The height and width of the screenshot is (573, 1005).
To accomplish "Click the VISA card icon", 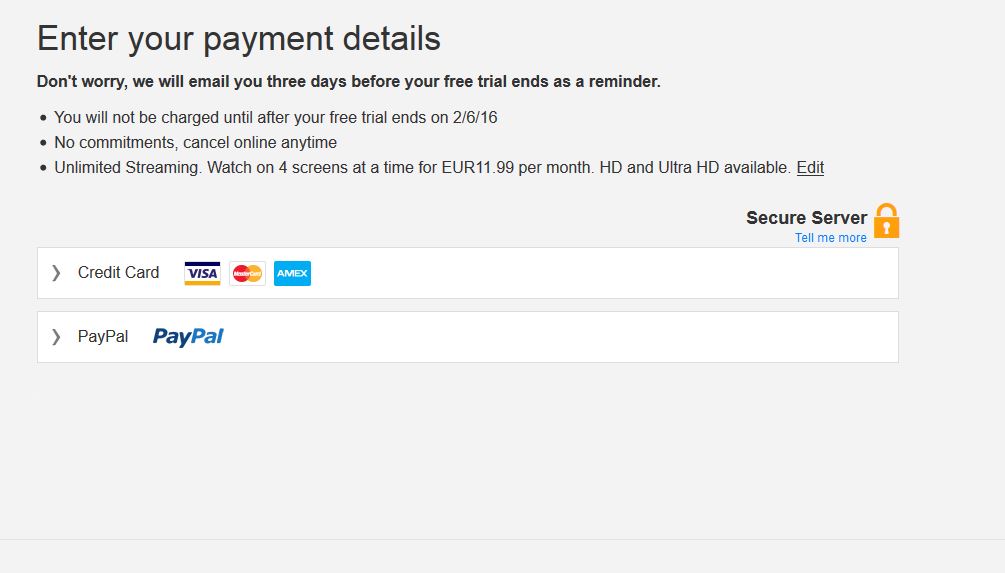I will click(x=202, y=273).
